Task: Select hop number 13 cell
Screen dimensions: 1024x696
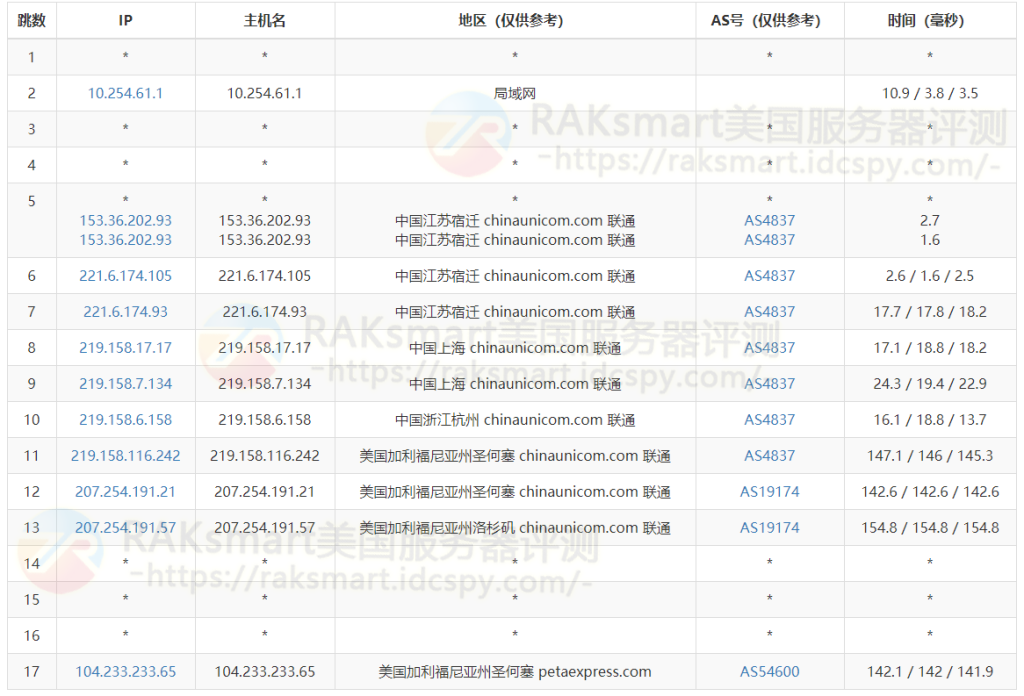Action: 31,528
